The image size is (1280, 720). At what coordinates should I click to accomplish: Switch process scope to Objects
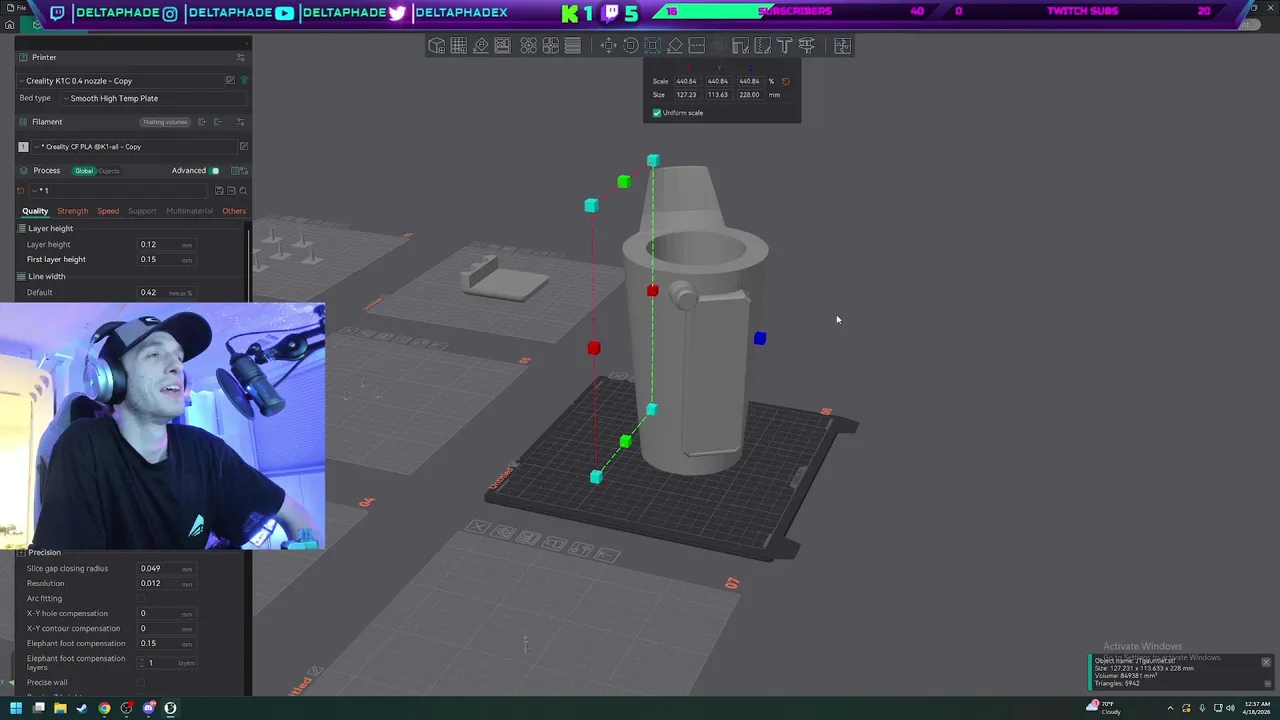[109, 170]
